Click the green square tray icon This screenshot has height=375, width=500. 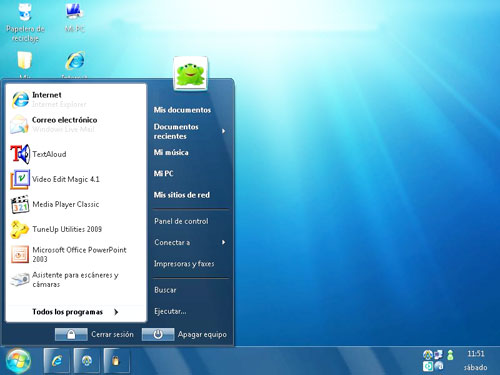coord(428,366)
